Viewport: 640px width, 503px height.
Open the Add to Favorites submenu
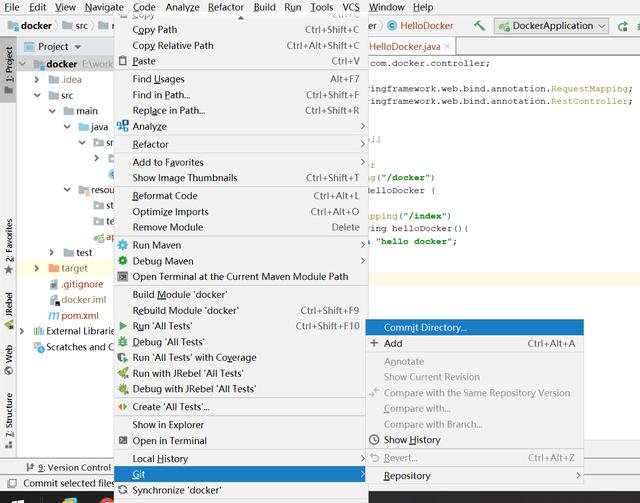(x=241, y=162)
